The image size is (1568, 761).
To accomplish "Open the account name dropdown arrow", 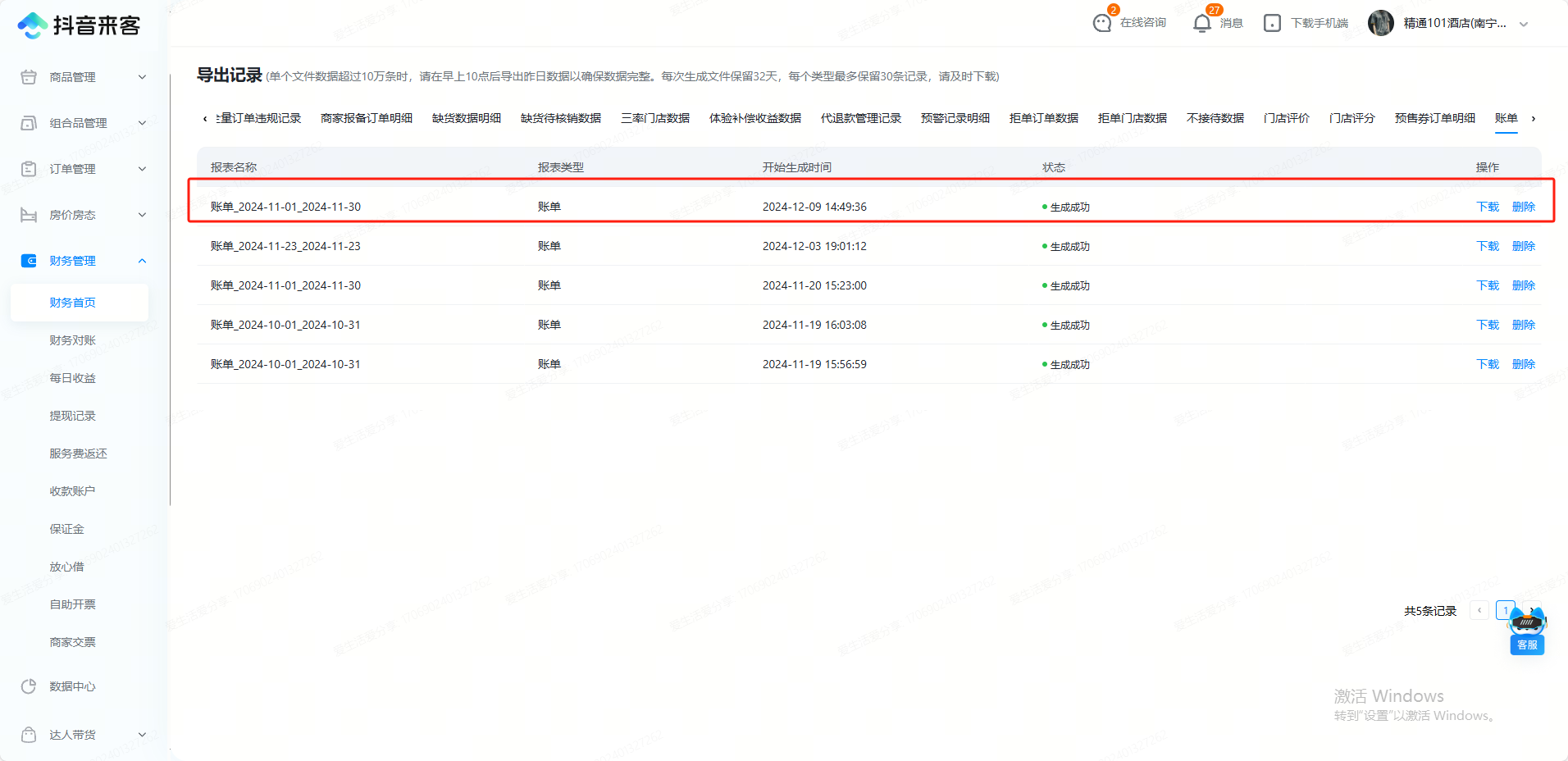I will pos(1524,24).
